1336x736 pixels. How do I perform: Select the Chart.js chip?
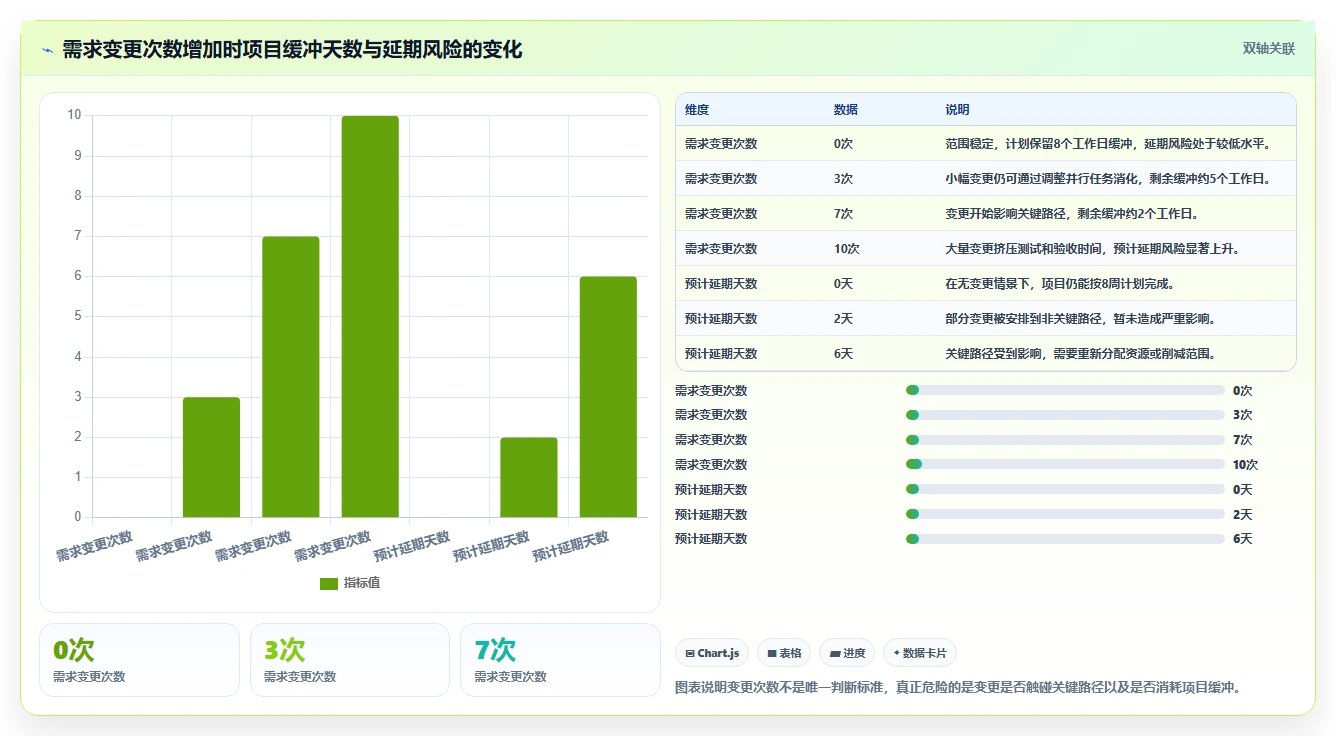[712, 653]
